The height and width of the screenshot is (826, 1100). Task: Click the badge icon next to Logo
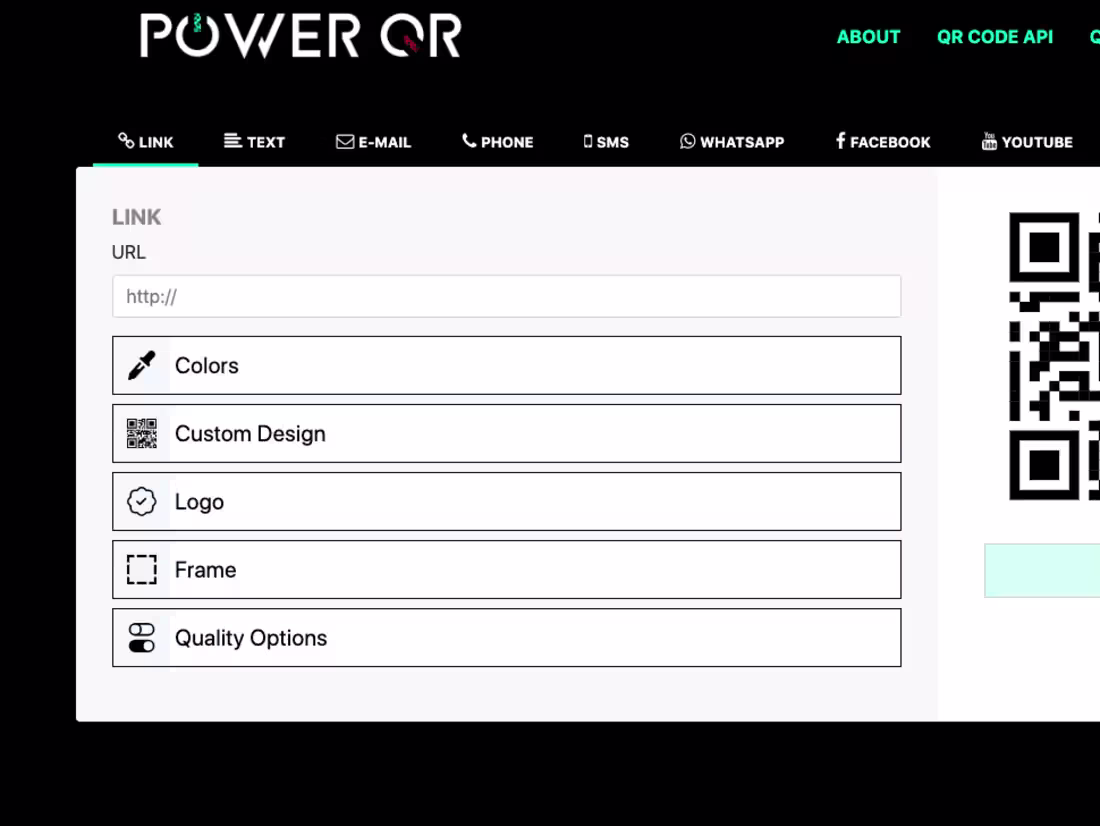[x=141, y=501]
